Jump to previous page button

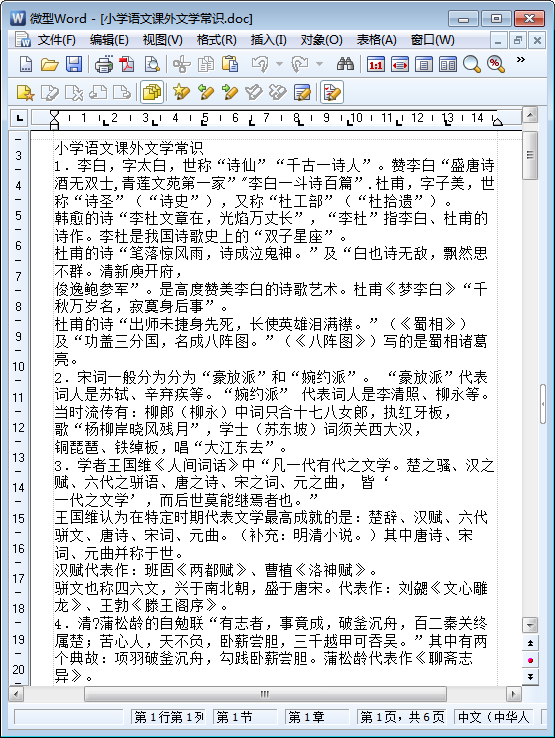click(x=530, y=643)
